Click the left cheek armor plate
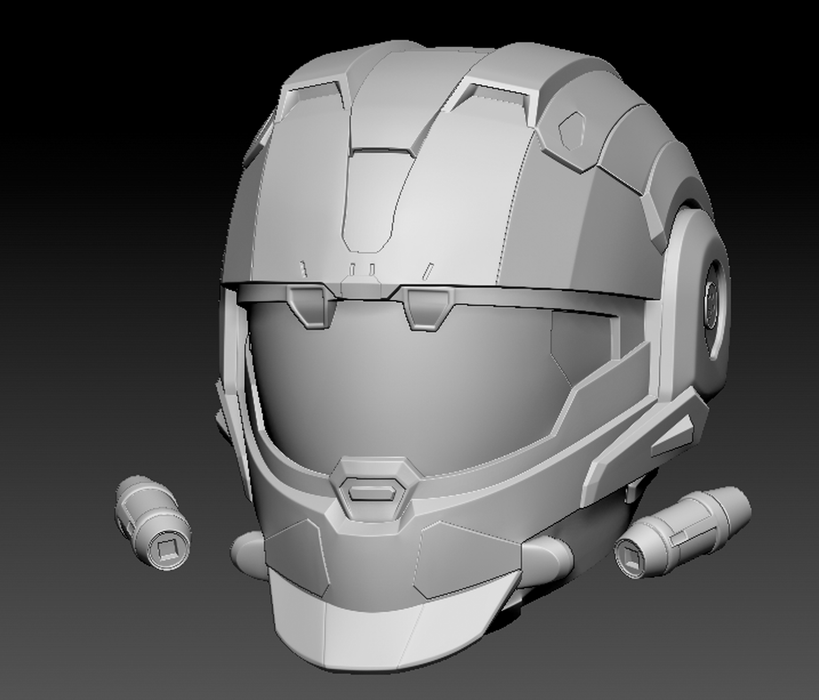This screenshot has height=700, width=819. [300, 555]
